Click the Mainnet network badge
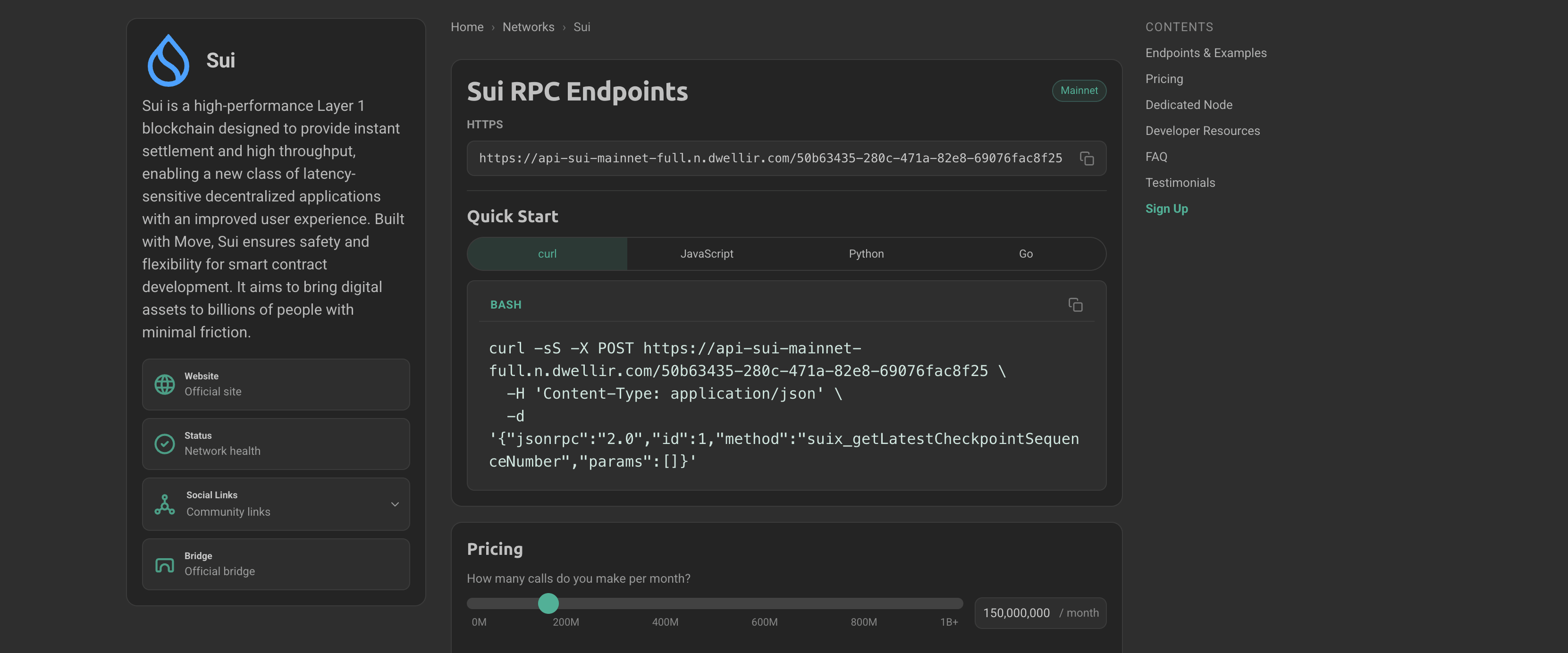The height and width of the screenshot is (653, 1568). click(1079, 91)
